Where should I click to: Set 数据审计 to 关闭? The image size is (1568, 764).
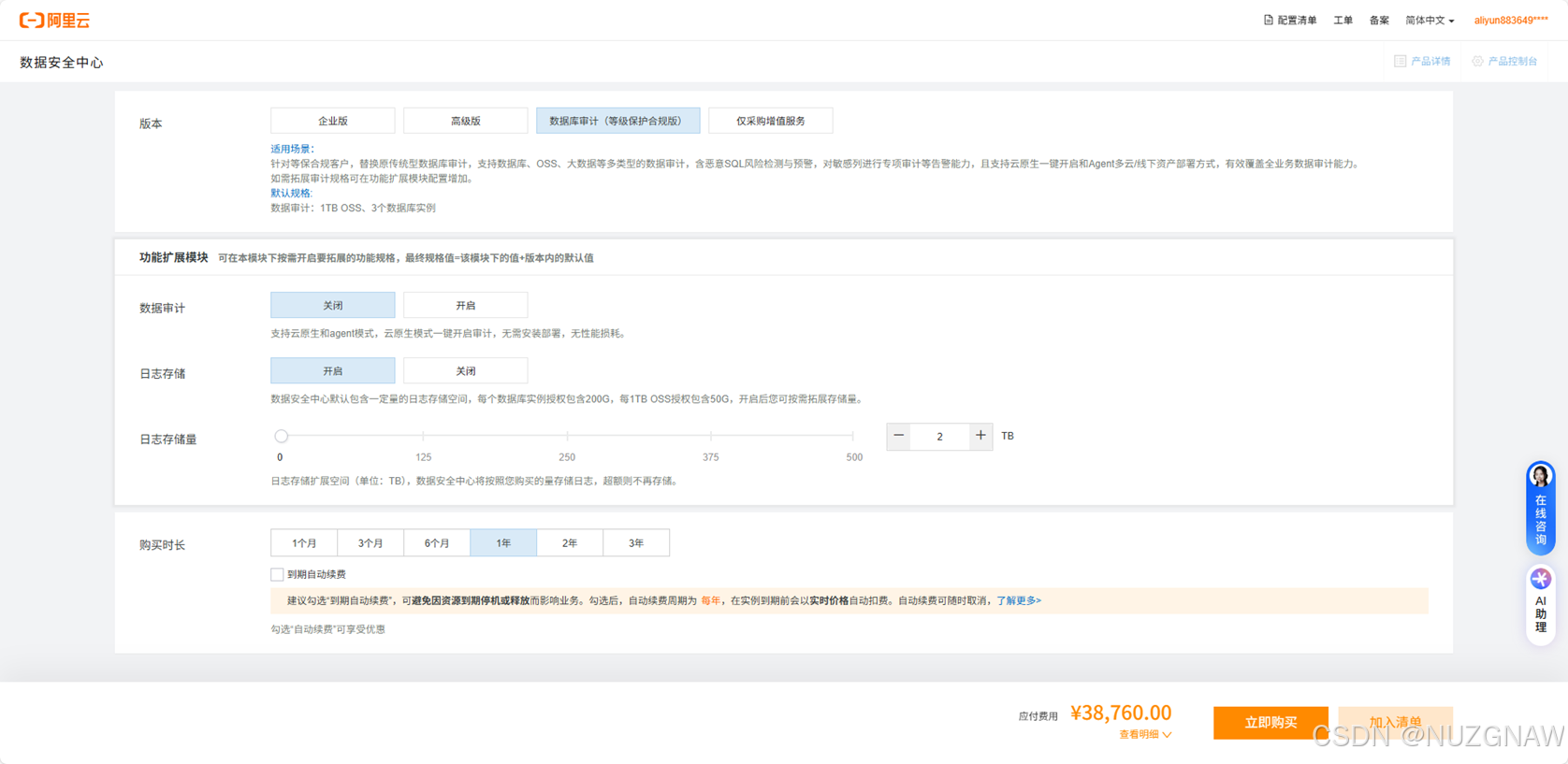coord(333,305)
